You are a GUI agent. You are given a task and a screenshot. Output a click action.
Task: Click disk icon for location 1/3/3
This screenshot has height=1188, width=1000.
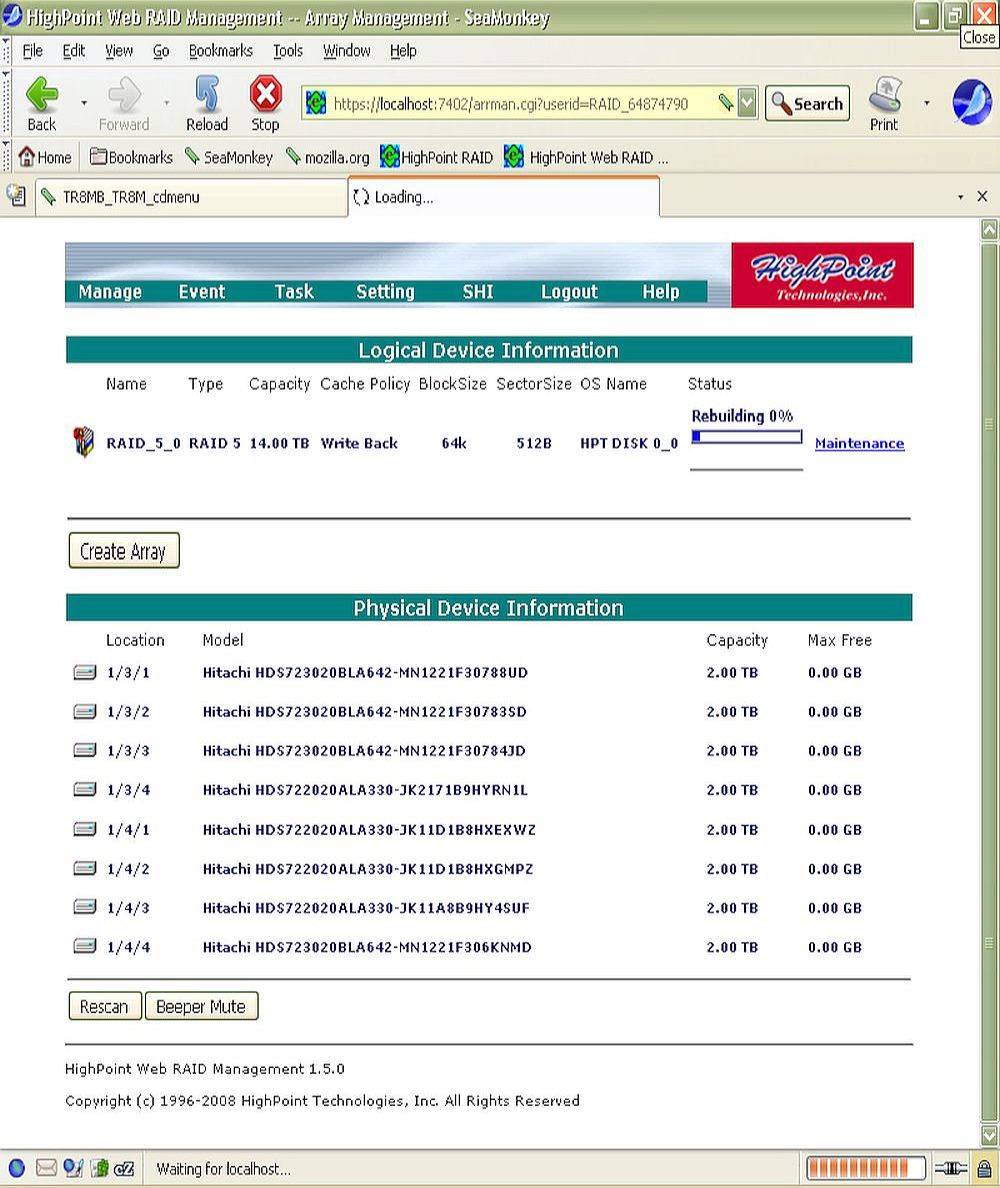click(x=85, y=750)
